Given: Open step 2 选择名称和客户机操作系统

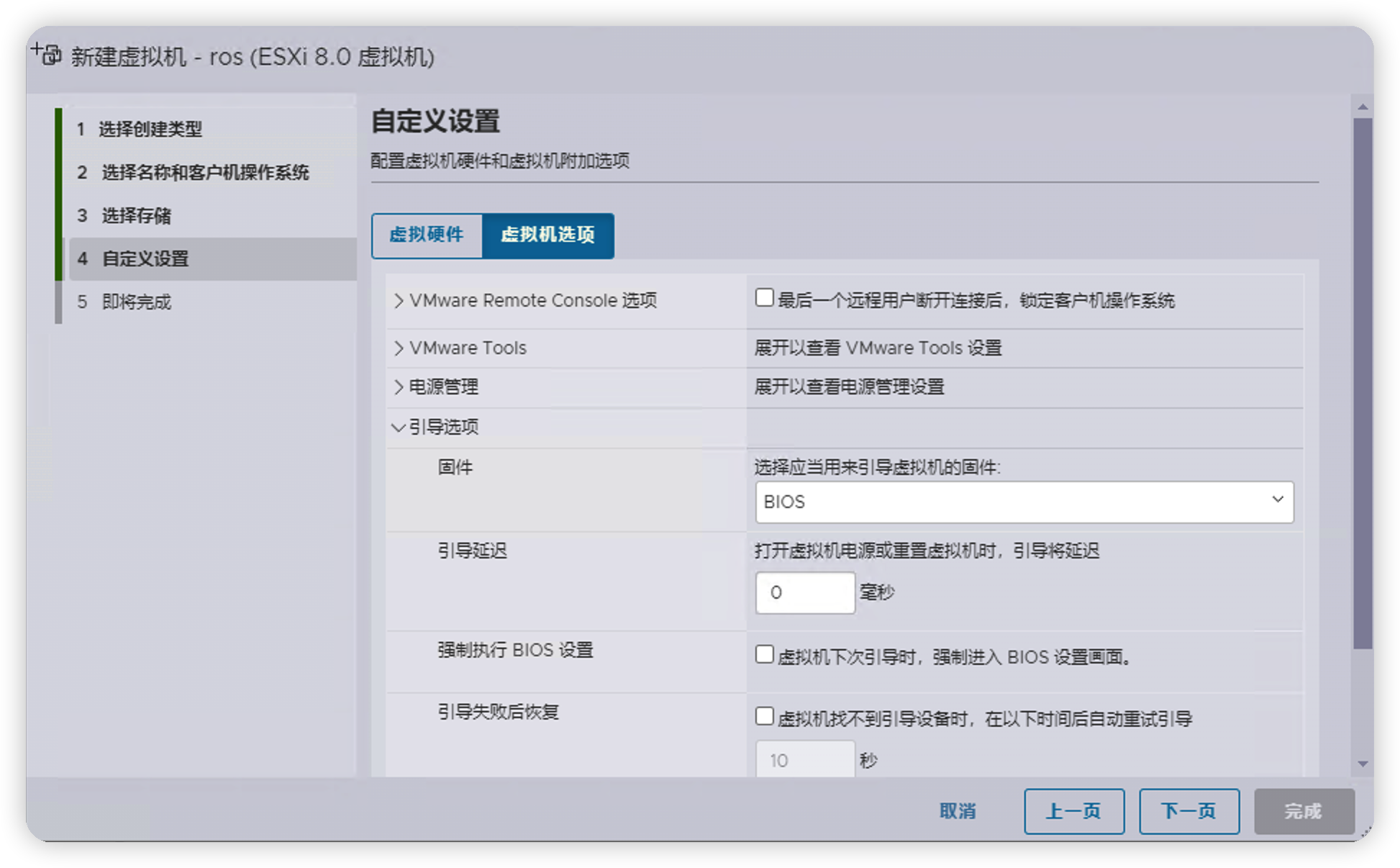Looking at the screenshot, I should click(205, 173).
